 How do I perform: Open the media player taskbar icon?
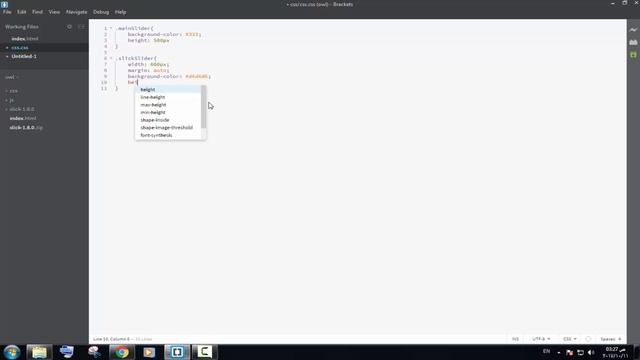149,352
